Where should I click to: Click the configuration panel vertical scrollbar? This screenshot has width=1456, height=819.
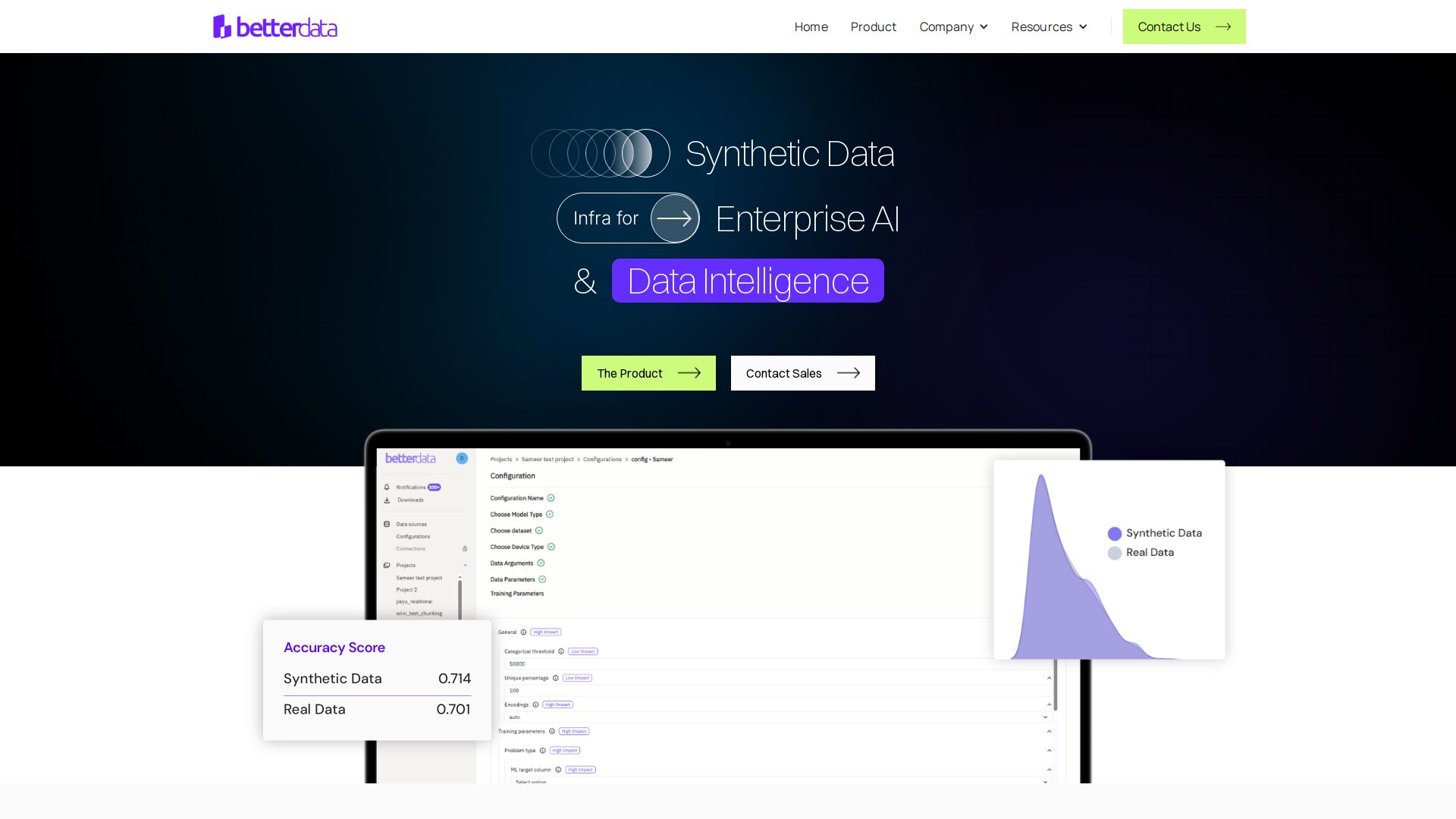pyautogui.click(x=1055, y=684)
